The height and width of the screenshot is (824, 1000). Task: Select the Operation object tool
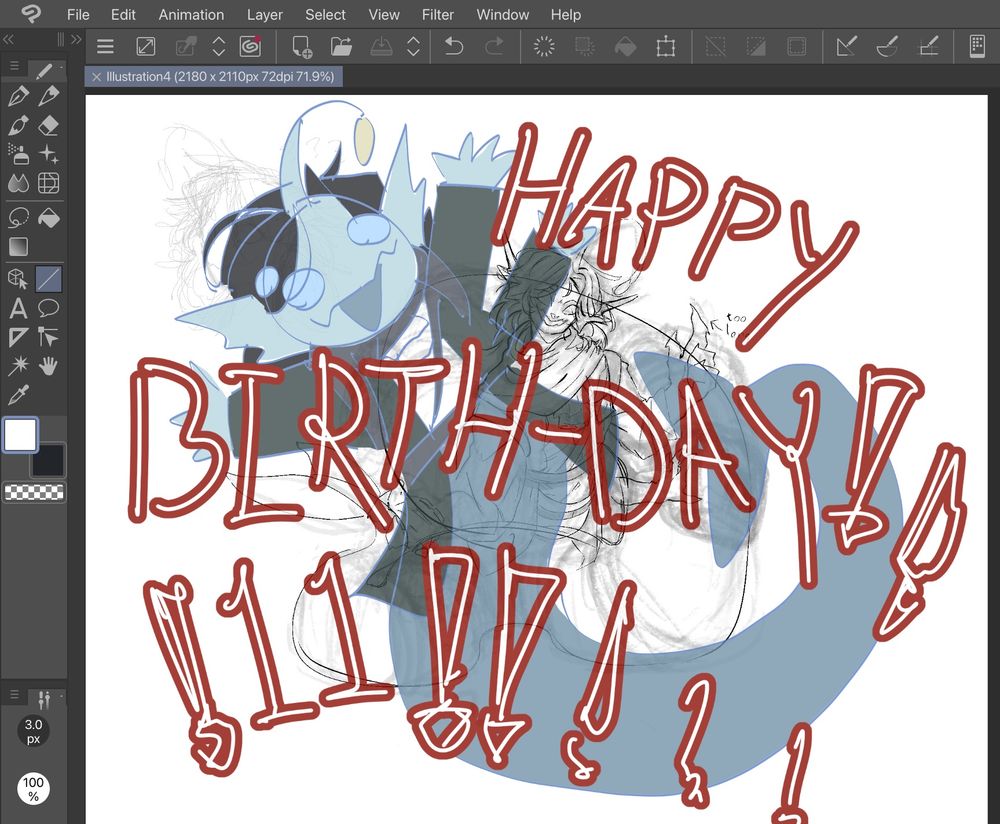click(x=18, y=279)
